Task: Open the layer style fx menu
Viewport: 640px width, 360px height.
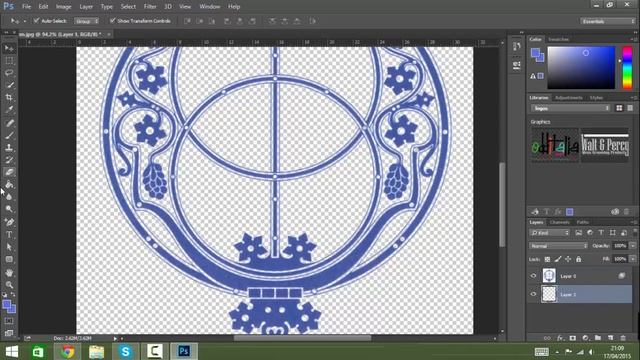Action: point(560,338)
